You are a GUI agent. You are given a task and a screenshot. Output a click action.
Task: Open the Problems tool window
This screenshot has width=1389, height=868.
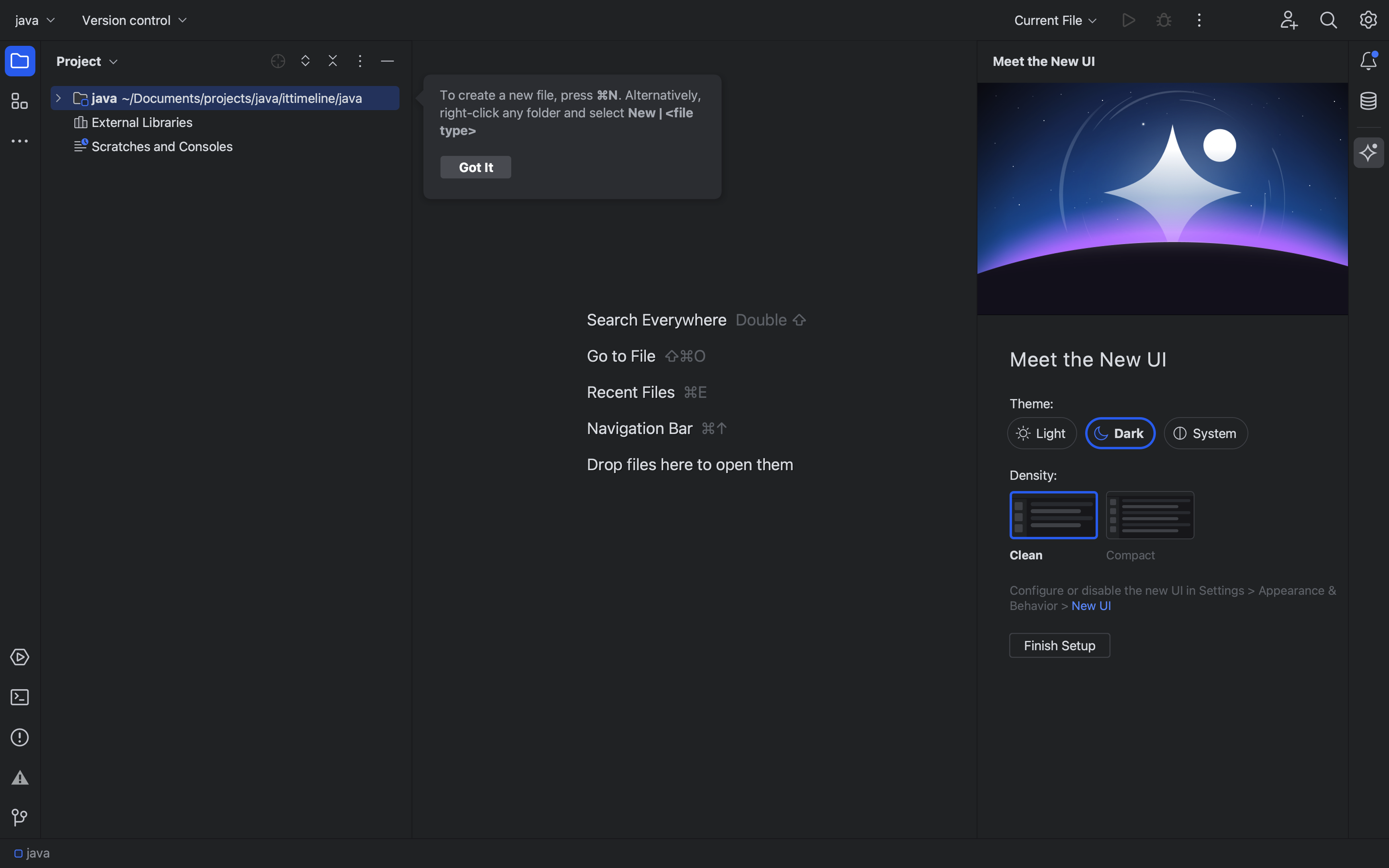pyautogui.click(x=20, y=737)
